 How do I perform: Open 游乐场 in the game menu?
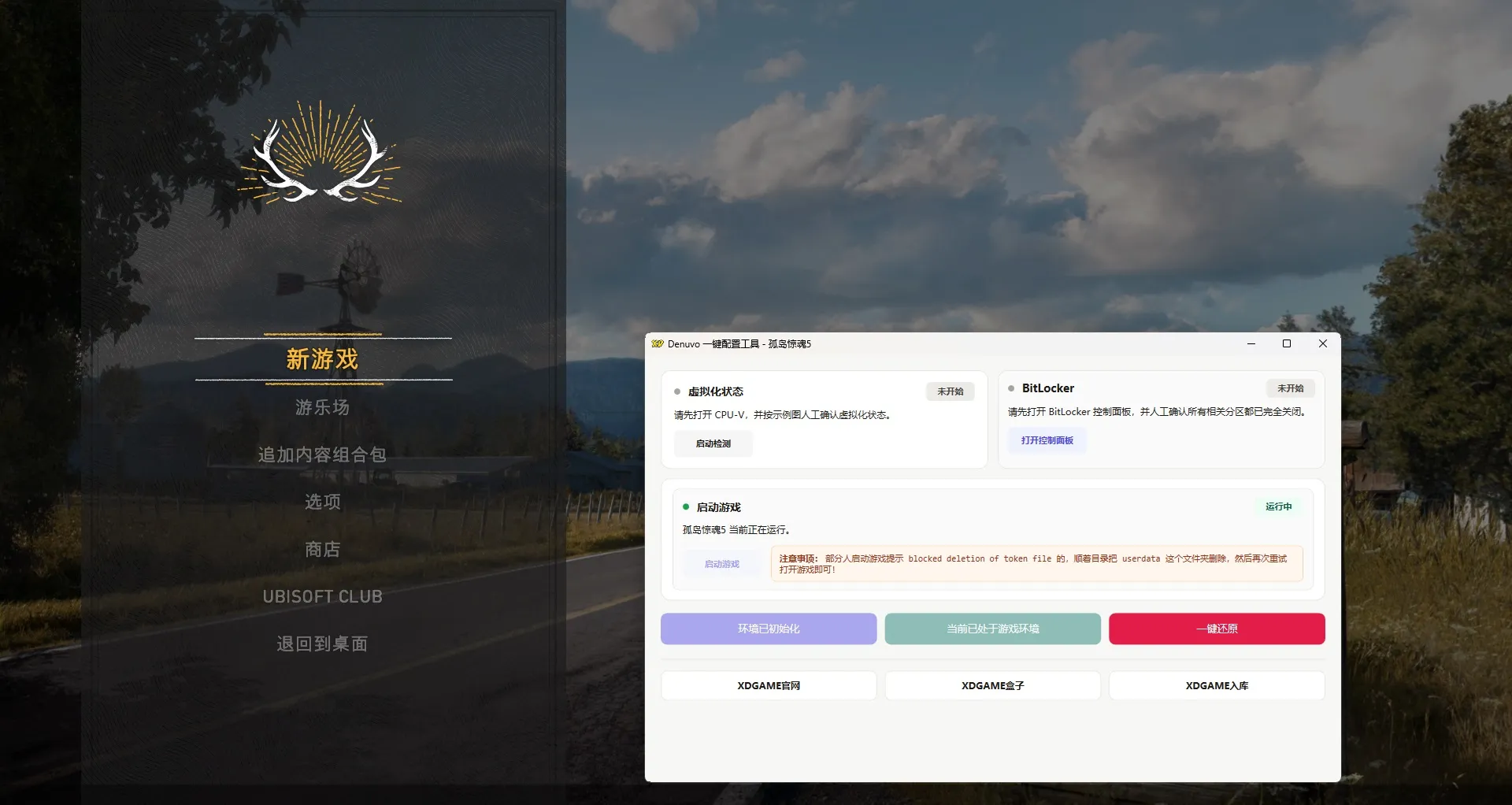pyautogui.click(x=322, y=407)
